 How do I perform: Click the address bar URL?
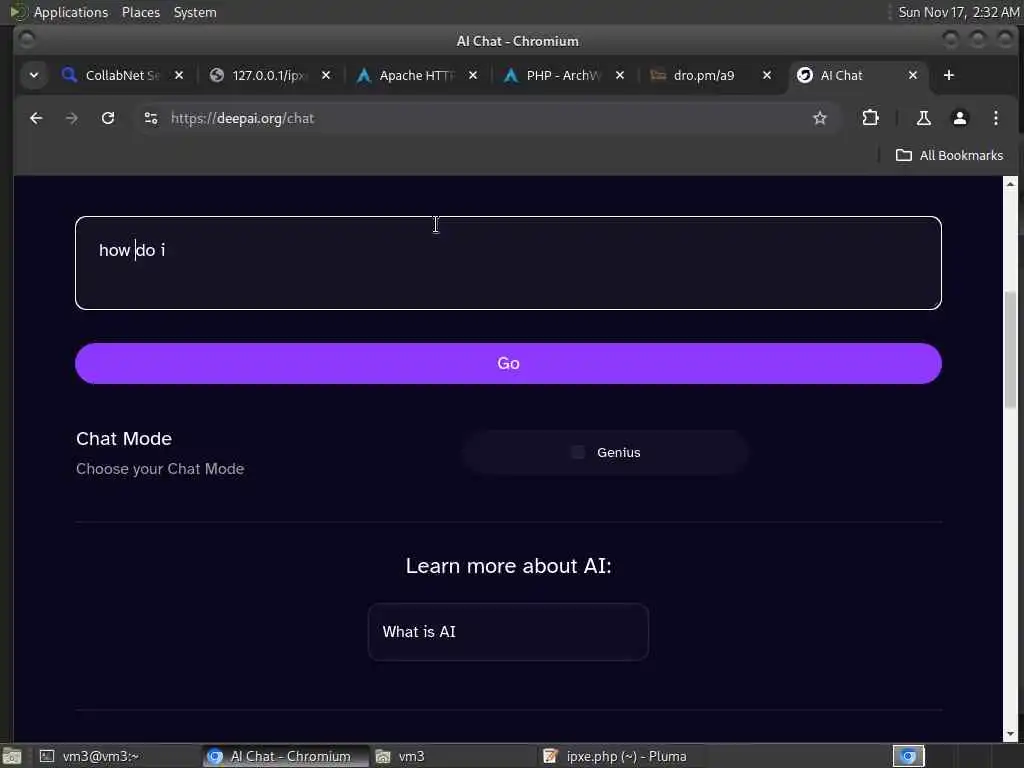[242, 118]
